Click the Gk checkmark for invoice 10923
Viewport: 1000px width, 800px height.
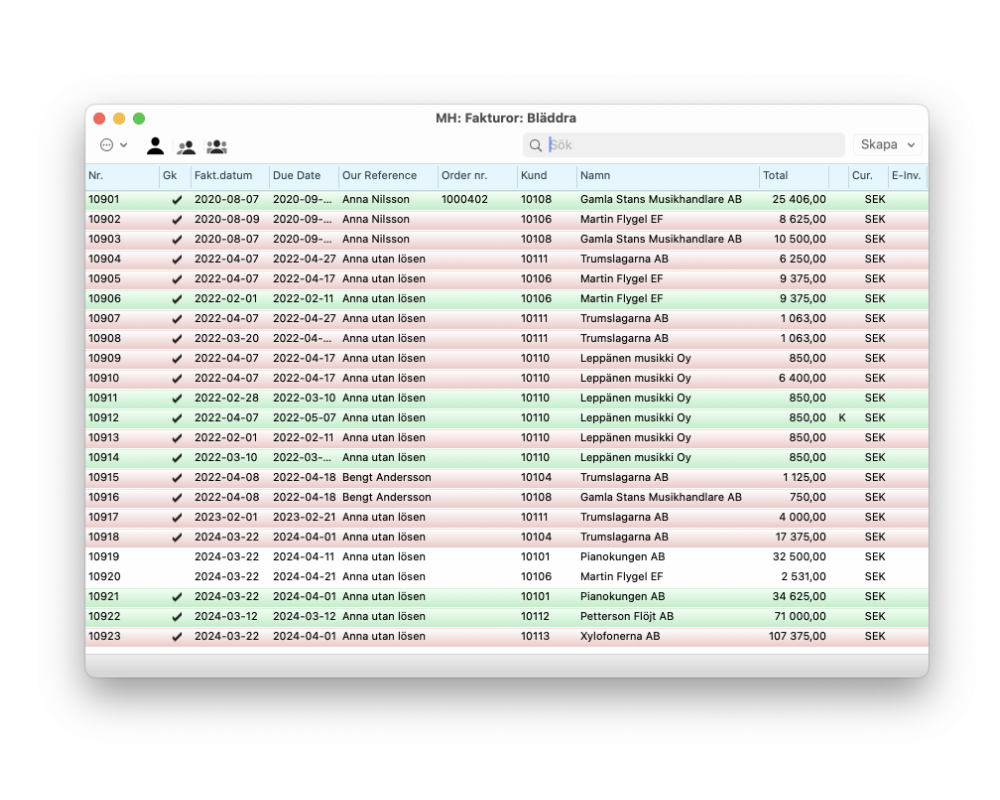coord(177,637)
